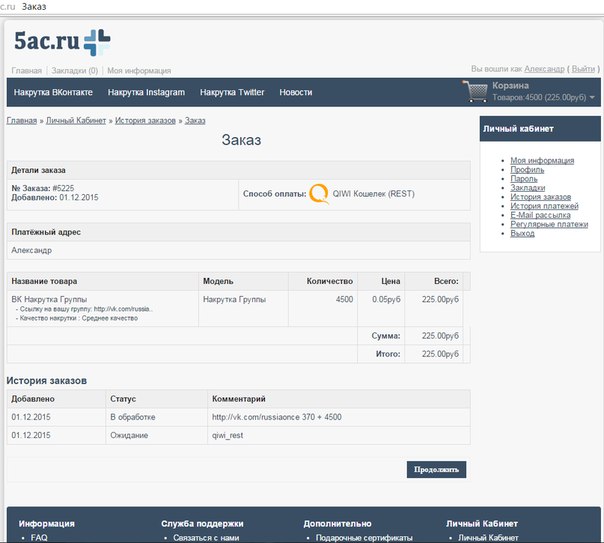Click the Александр username link
This screenshot has width=604, height=543.
click(x=544, y=69)
